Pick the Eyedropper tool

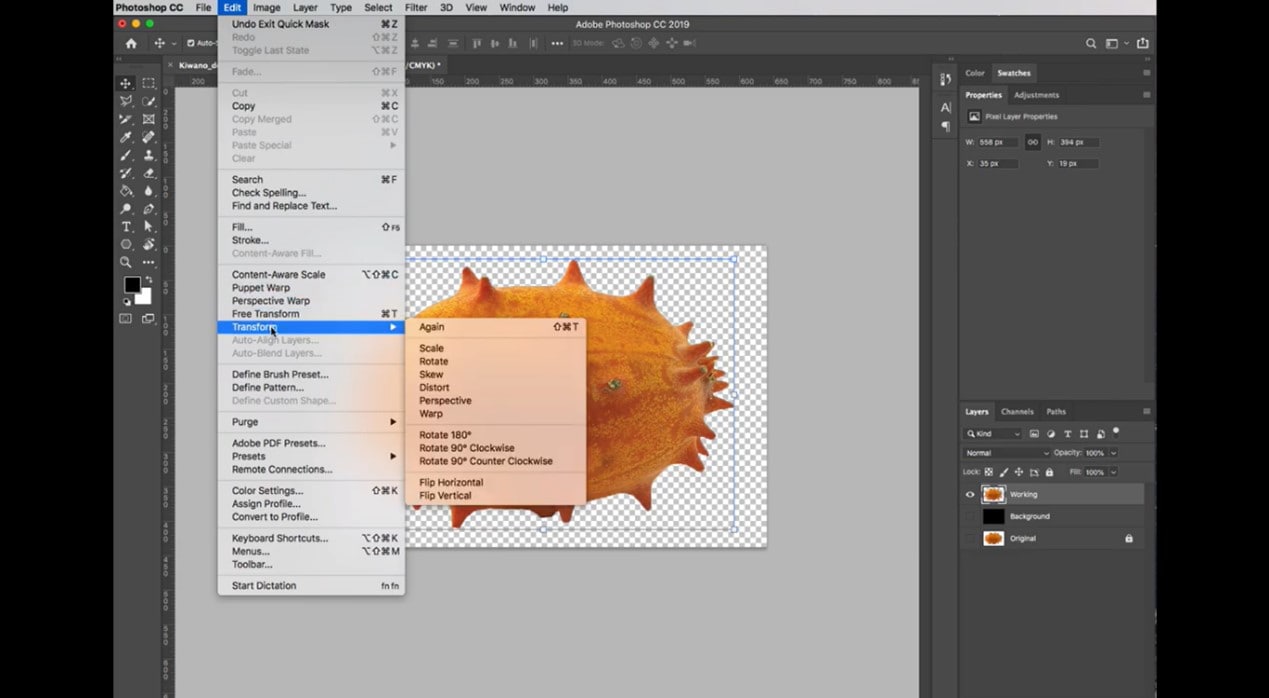[x=126, y=137]
